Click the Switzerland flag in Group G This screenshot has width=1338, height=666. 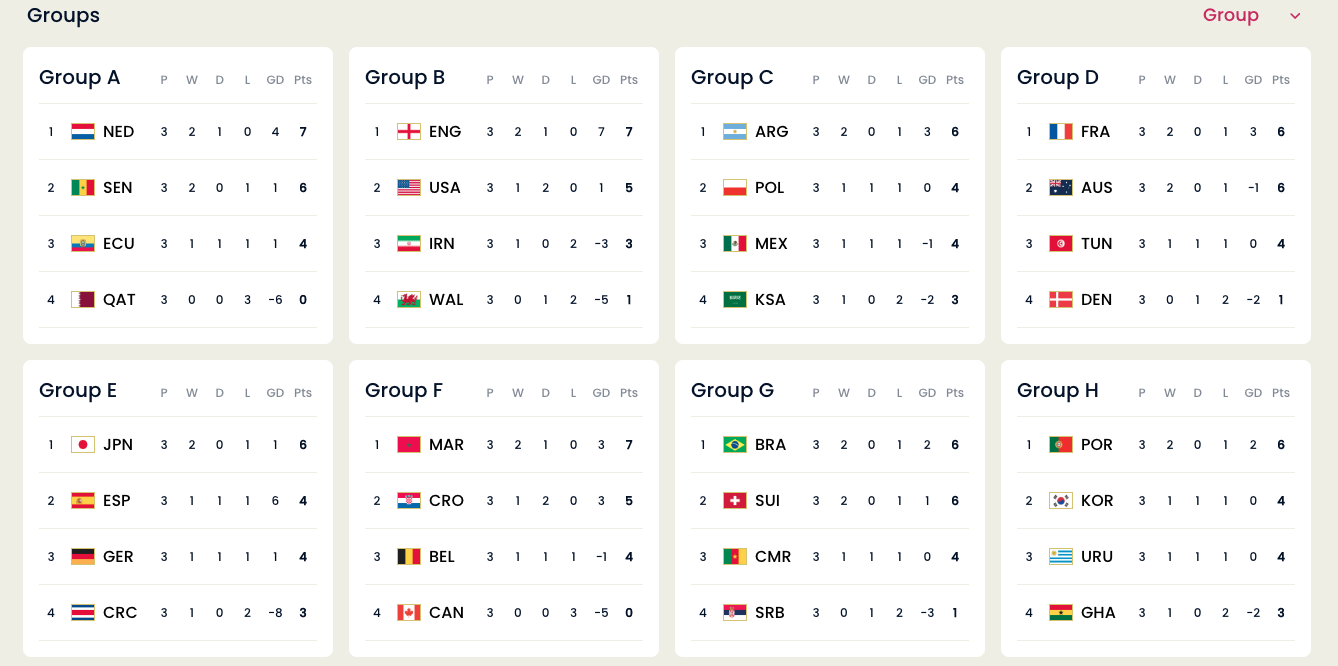point(735,501)
